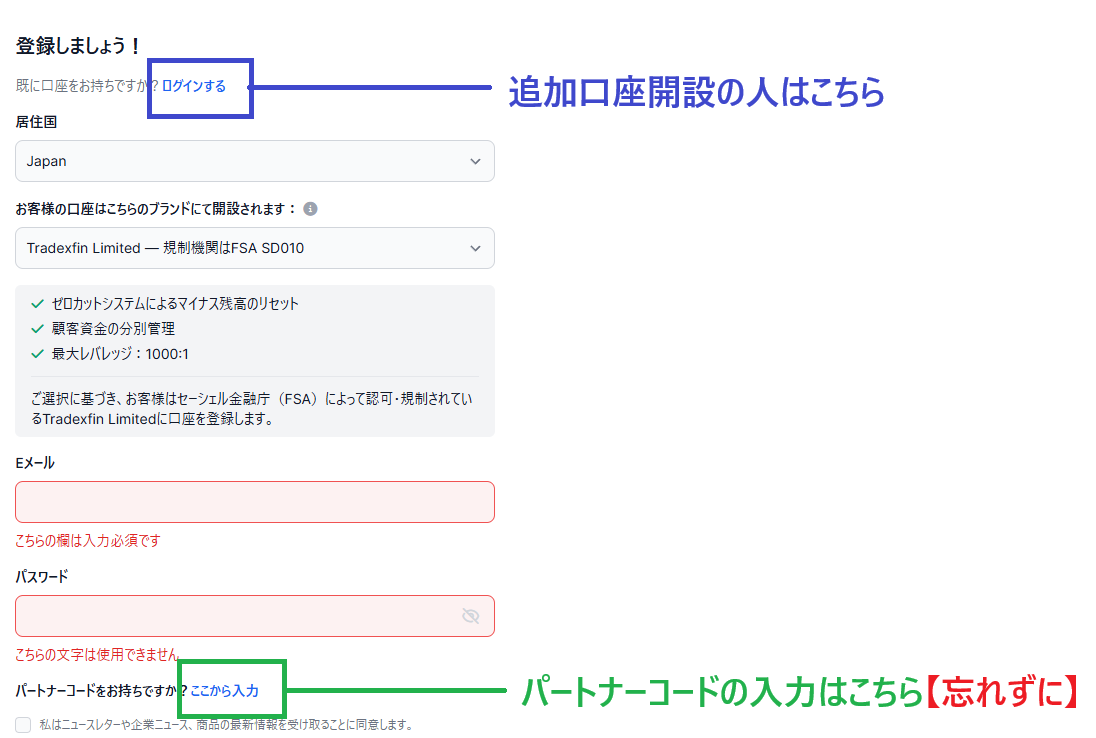Image resolution: width=1096 pixels, height=738 pixels.
Task: Focus the パスワード input field
Action: 235,616
